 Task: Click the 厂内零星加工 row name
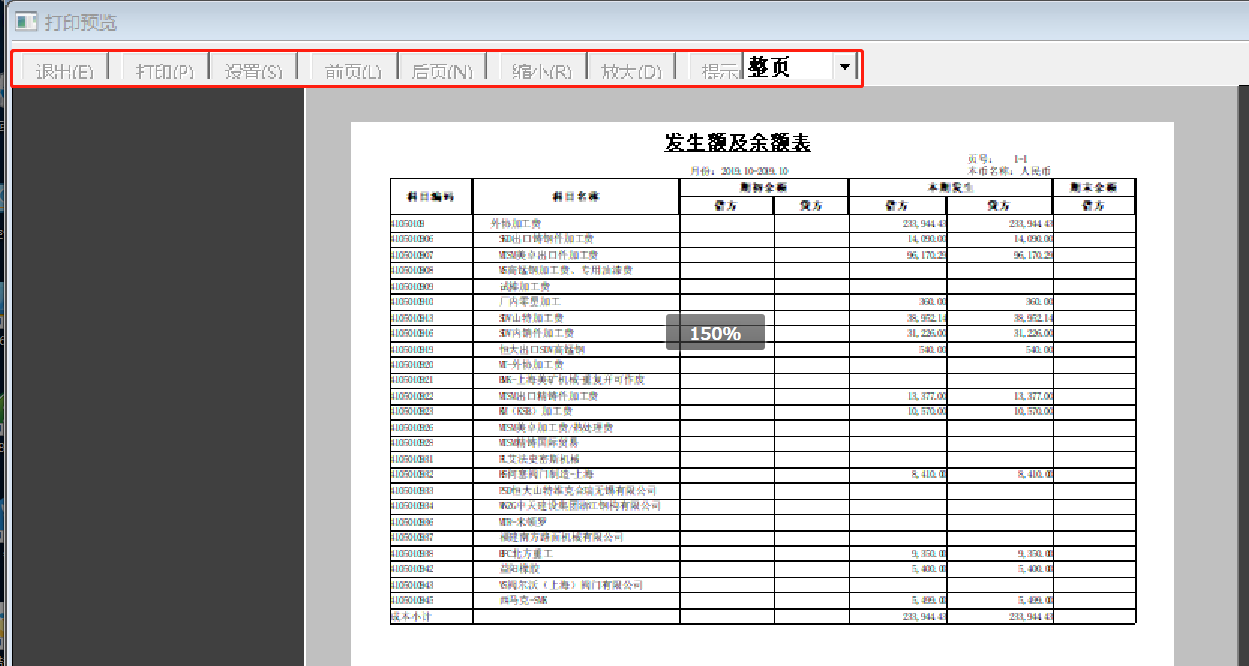(530, 301)
